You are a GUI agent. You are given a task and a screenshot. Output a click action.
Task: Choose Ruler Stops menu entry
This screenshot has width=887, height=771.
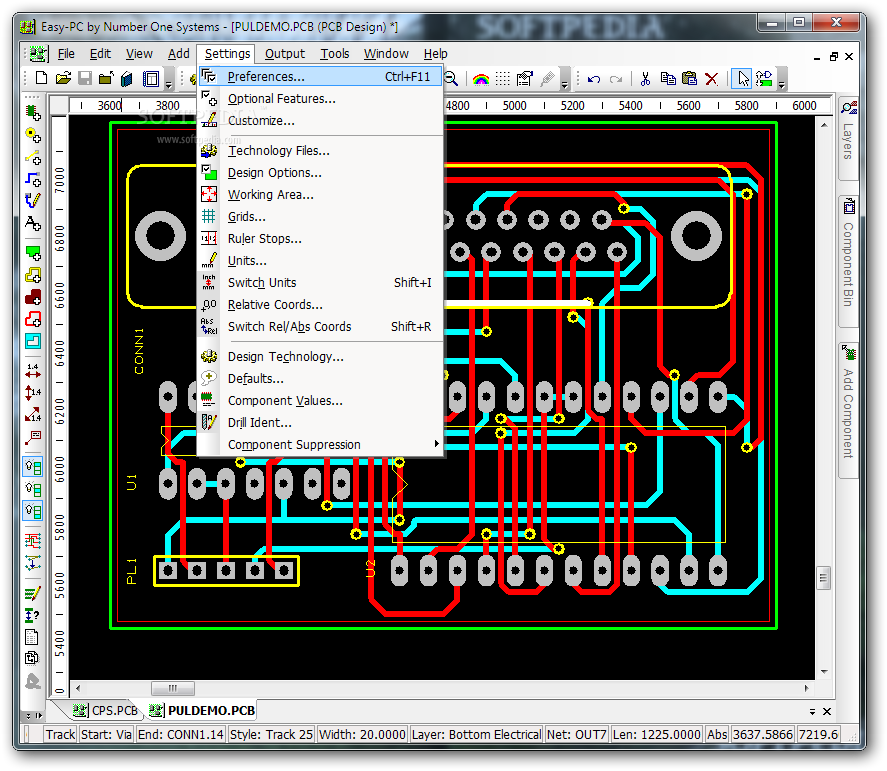[x=320, y=239]
